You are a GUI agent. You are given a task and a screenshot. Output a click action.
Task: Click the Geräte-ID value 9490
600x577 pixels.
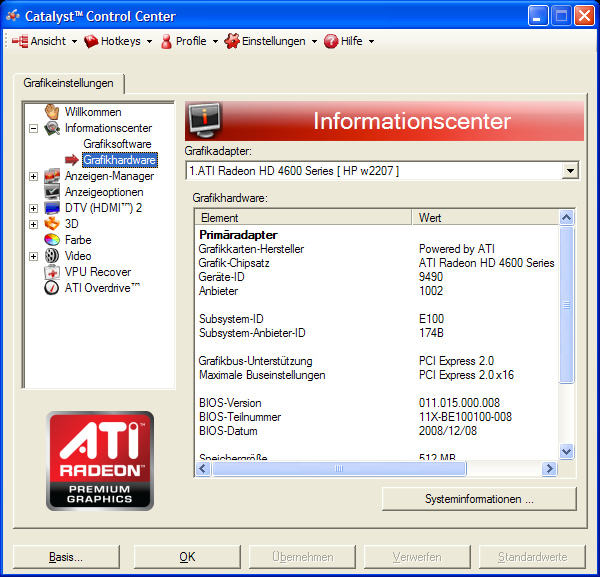coord(431,277)
